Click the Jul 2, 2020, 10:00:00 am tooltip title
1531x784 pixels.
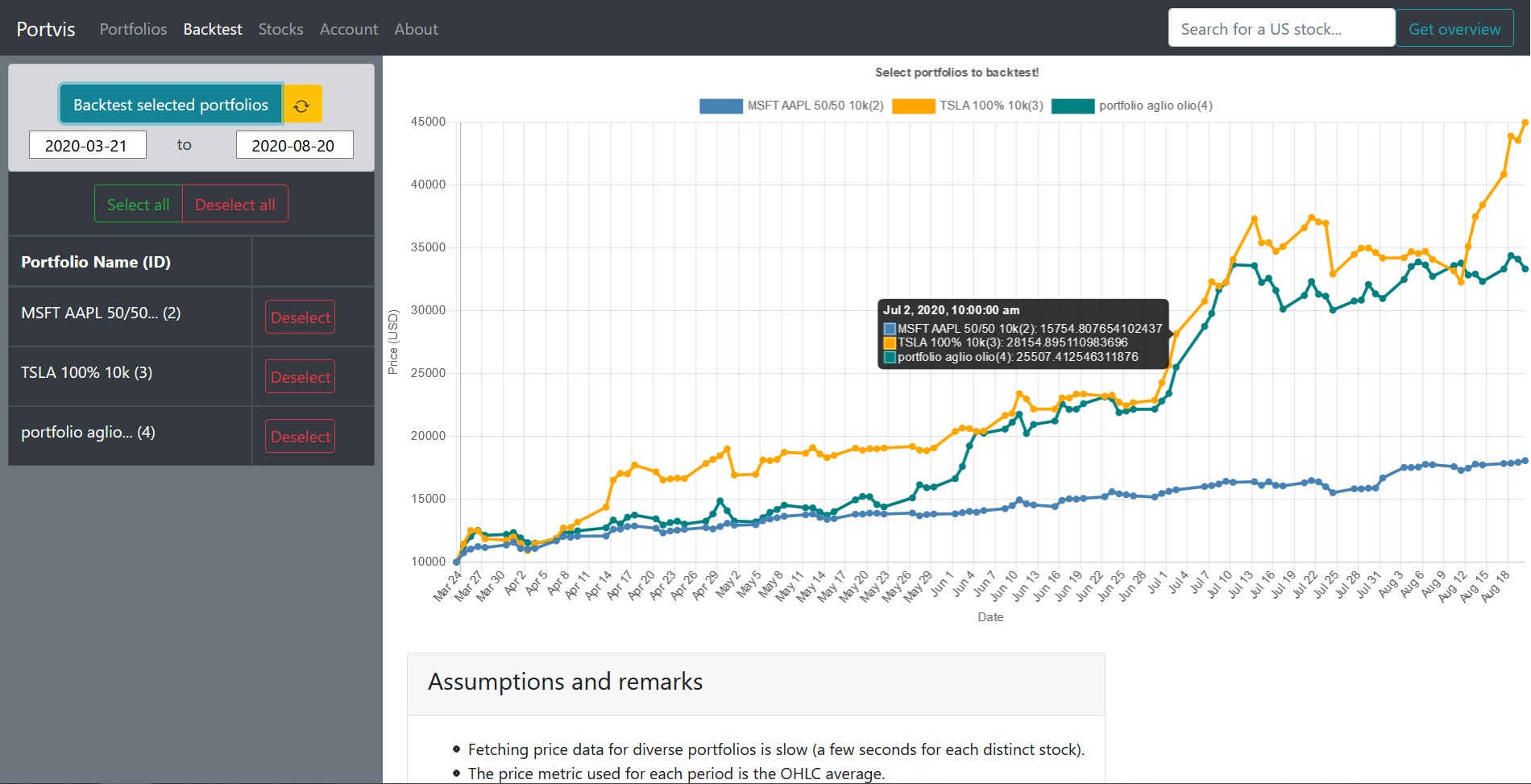pos(951,310)
